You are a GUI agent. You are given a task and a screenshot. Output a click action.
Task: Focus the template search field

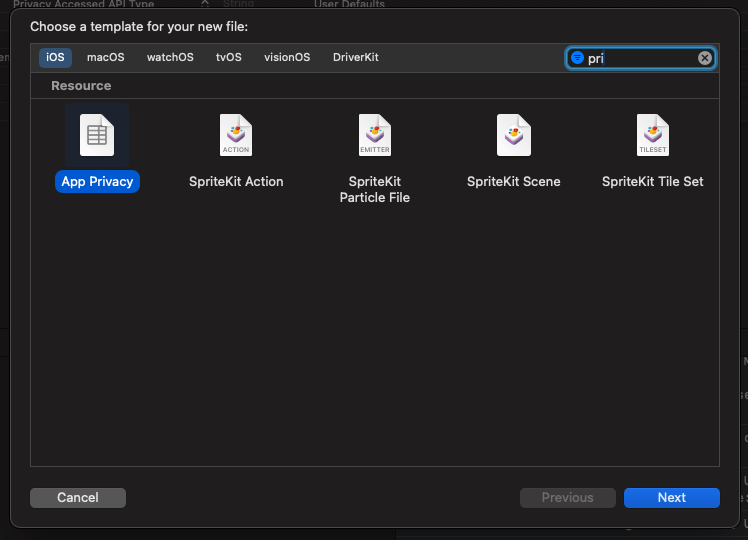pos(640,58)
